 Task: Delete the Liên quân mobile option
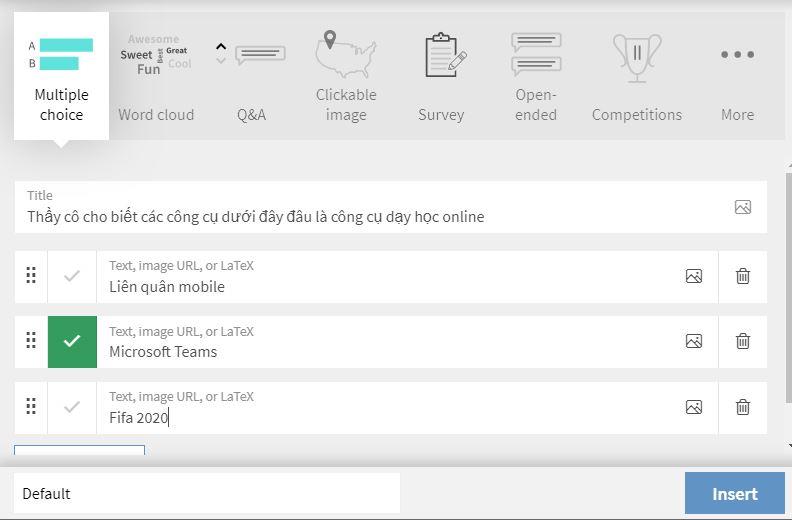click(x=742, y=276)
